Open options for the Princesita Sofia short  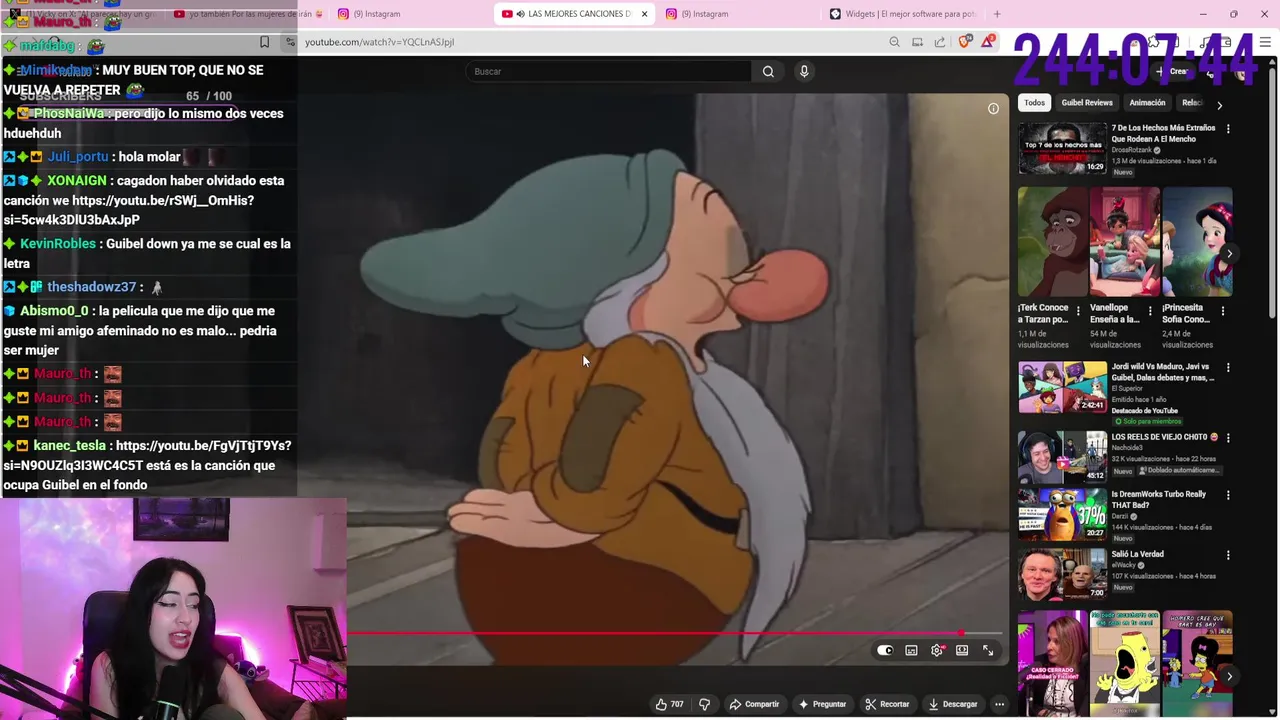(1222, 312)
